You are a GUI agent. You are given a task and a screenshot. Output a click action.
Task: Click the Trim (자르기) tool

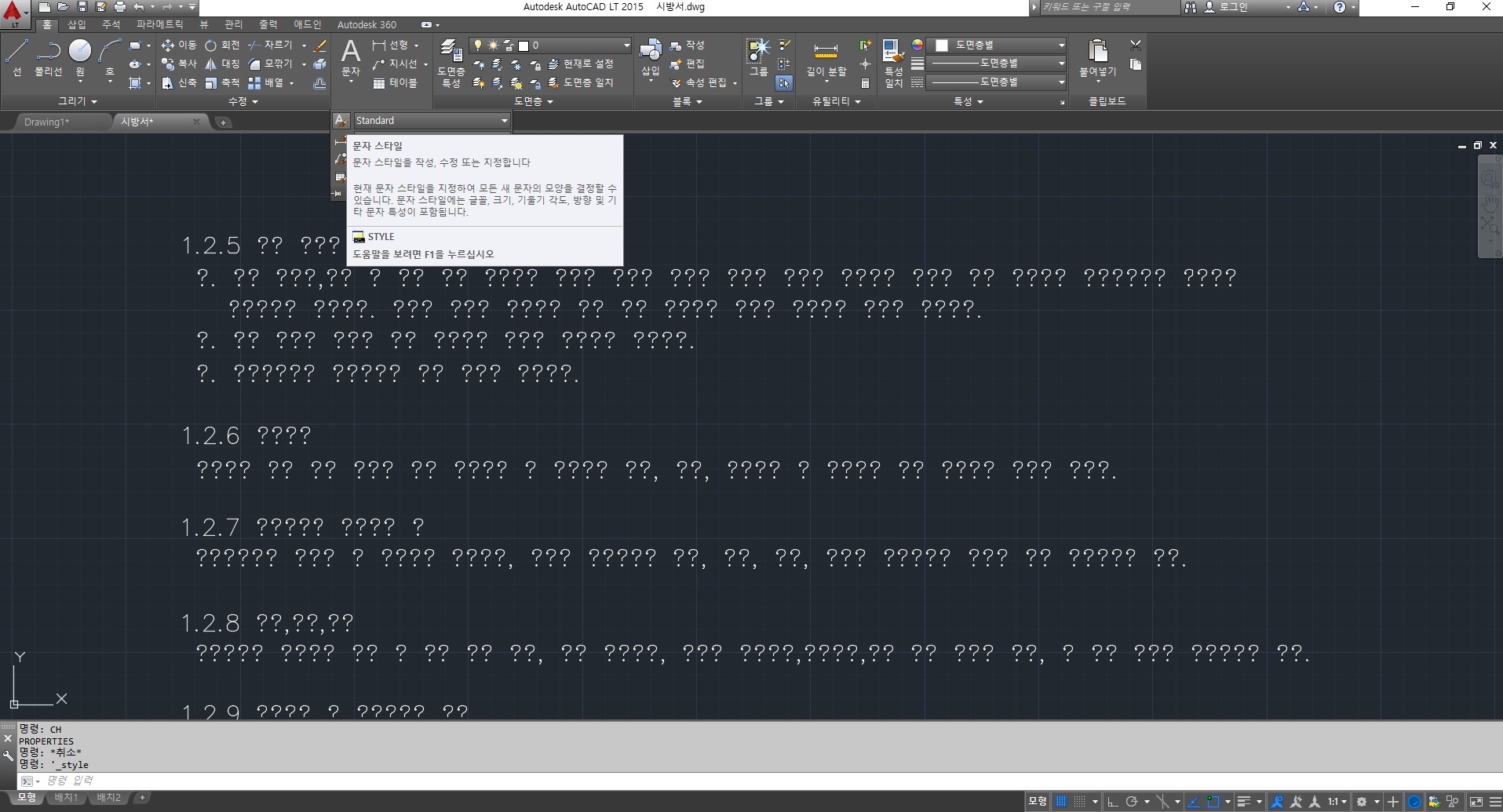pos(270,46)
